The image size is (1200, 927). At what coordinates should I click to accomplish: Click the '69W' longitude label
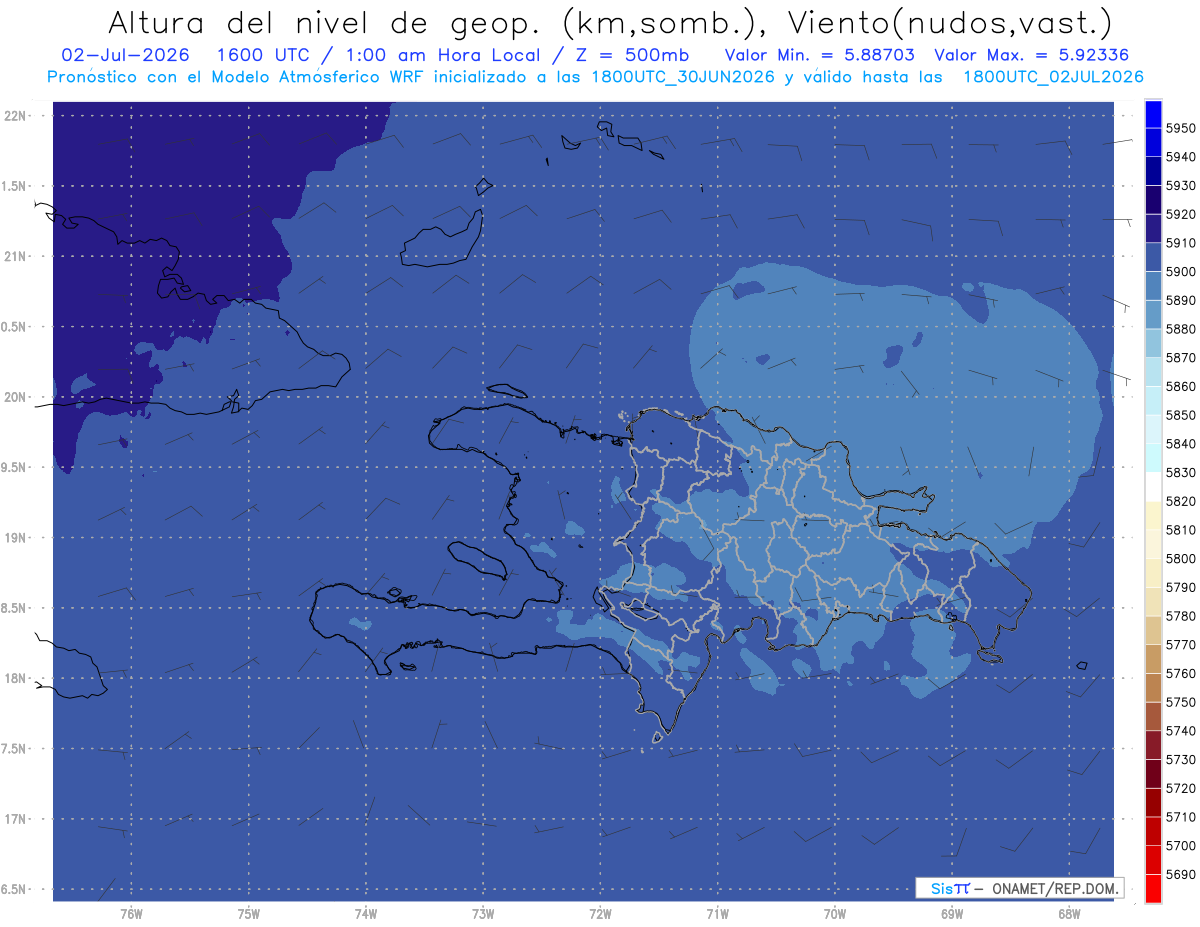[952, 912]
